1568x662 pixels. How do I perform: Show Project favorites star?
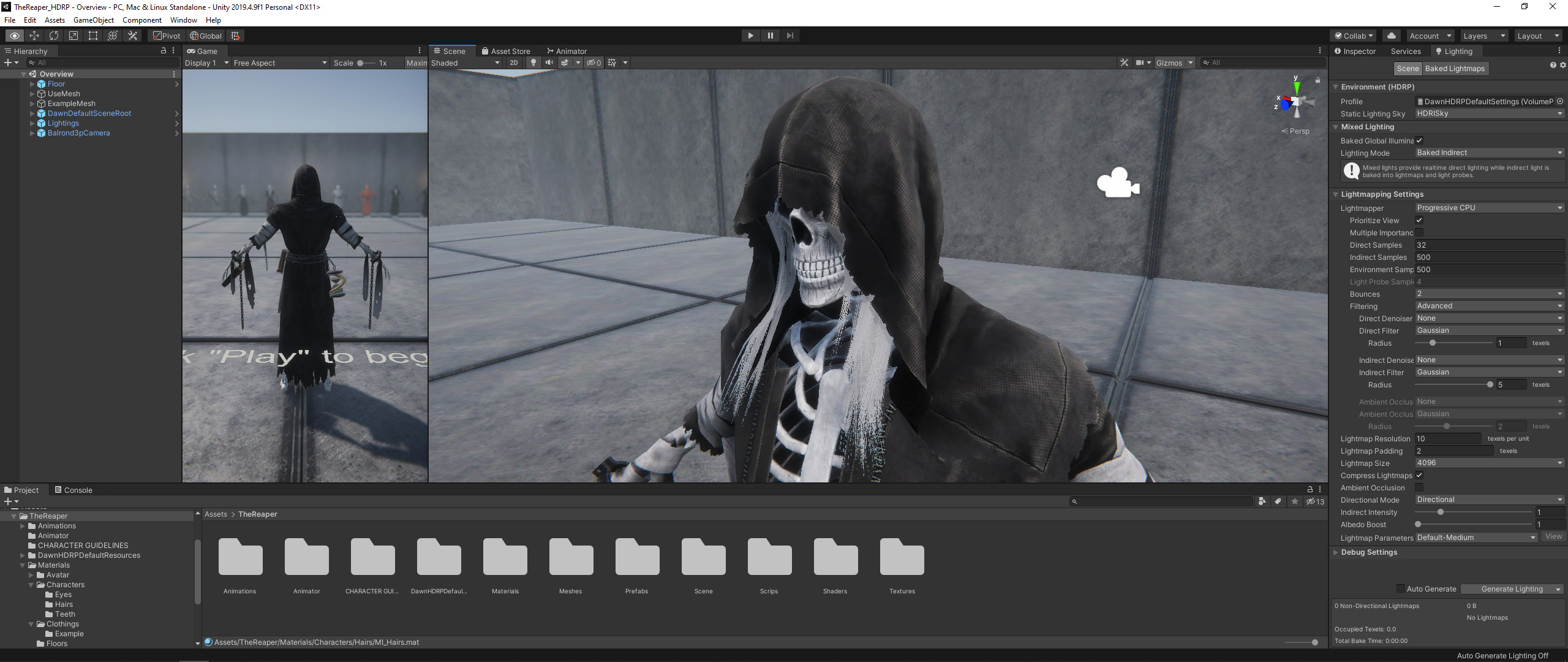tap(1295, 501)
